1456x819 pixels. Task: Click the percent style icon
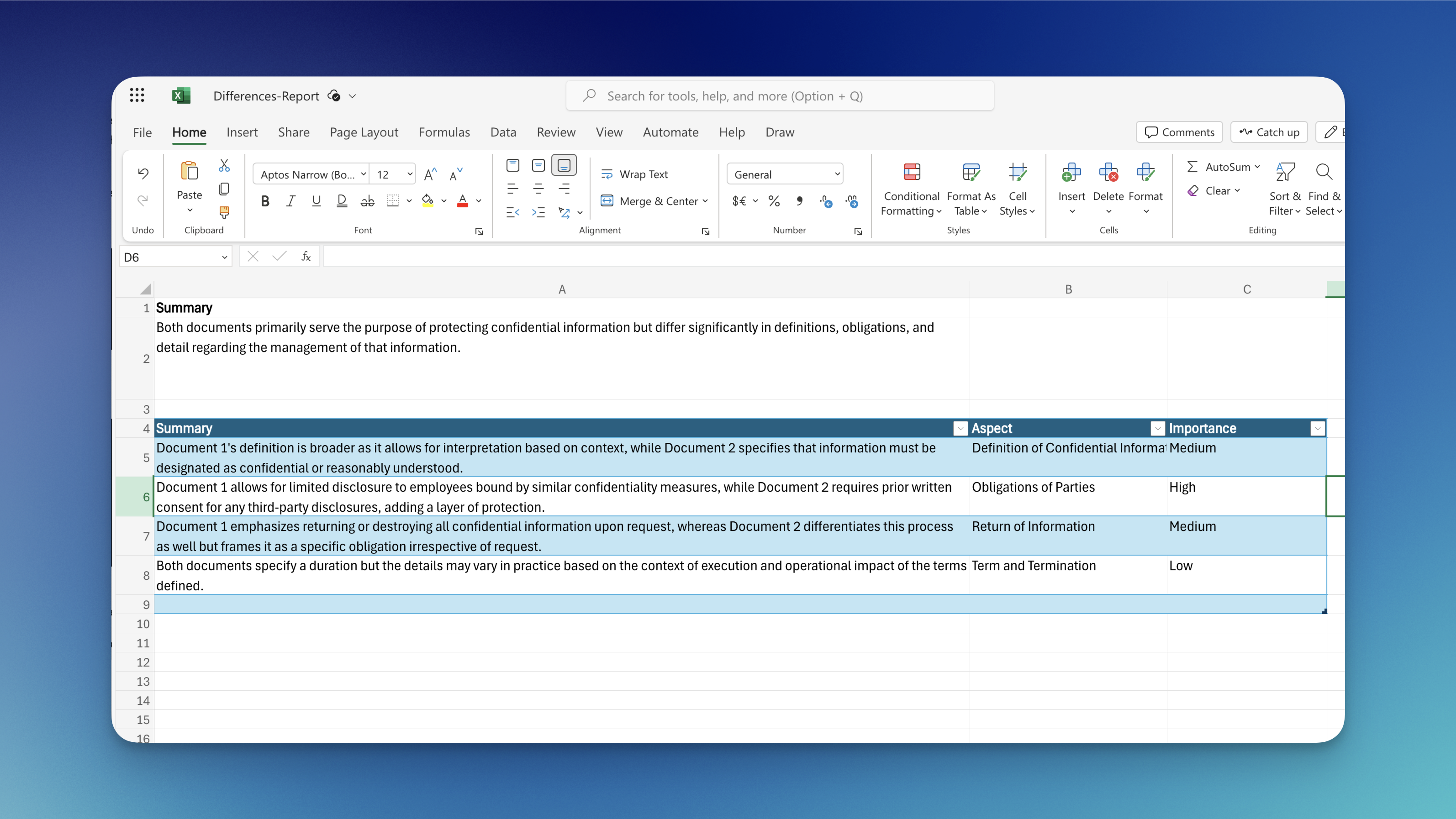774,201
